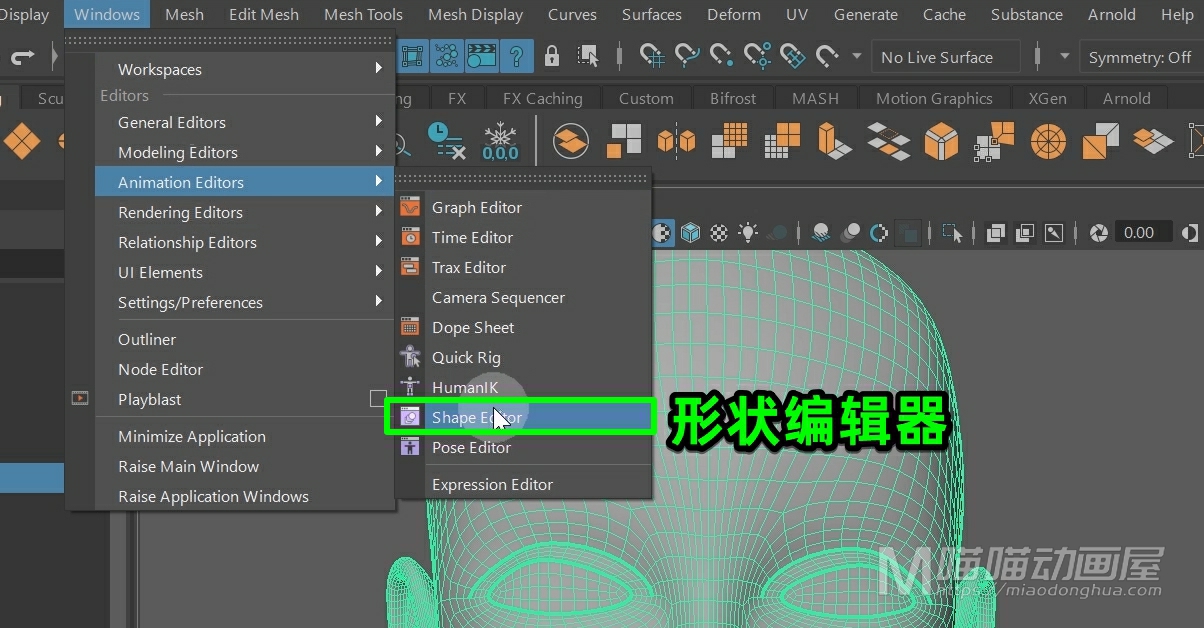The width and height of the screenshot is (1204, 628).
Task: Click highlight selection mode icon beside padlock
Action: point(588,56)
